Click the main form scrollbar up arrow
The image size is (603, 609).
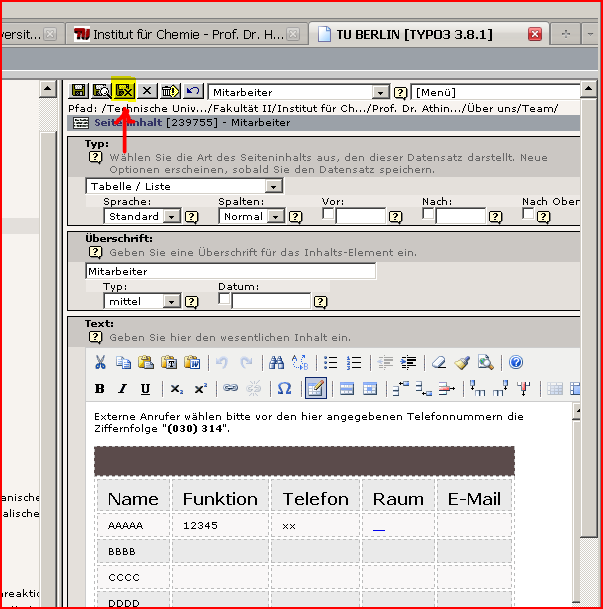pos(588,89)
